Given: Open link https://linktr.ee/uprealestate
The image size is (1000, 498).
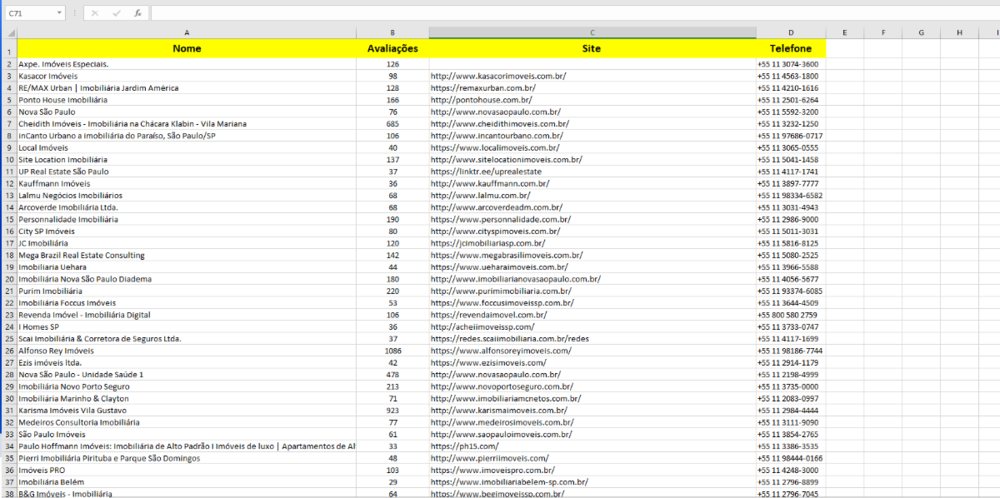Looking at the screenshot, I should click(x=487, y=172).
